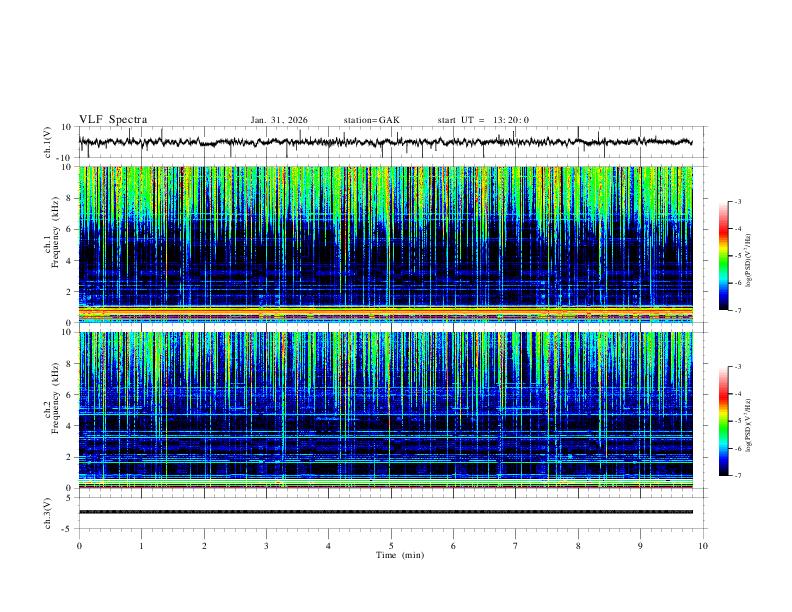Screen dimensions: 792x612
Task: Click the ch.1 voltage waveform trace
Action: [x=385, y=142]
